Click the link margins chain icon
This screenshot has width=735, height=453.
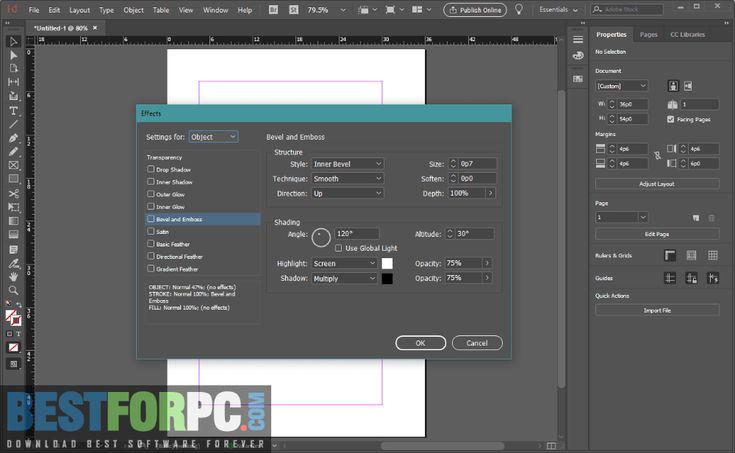657,156
